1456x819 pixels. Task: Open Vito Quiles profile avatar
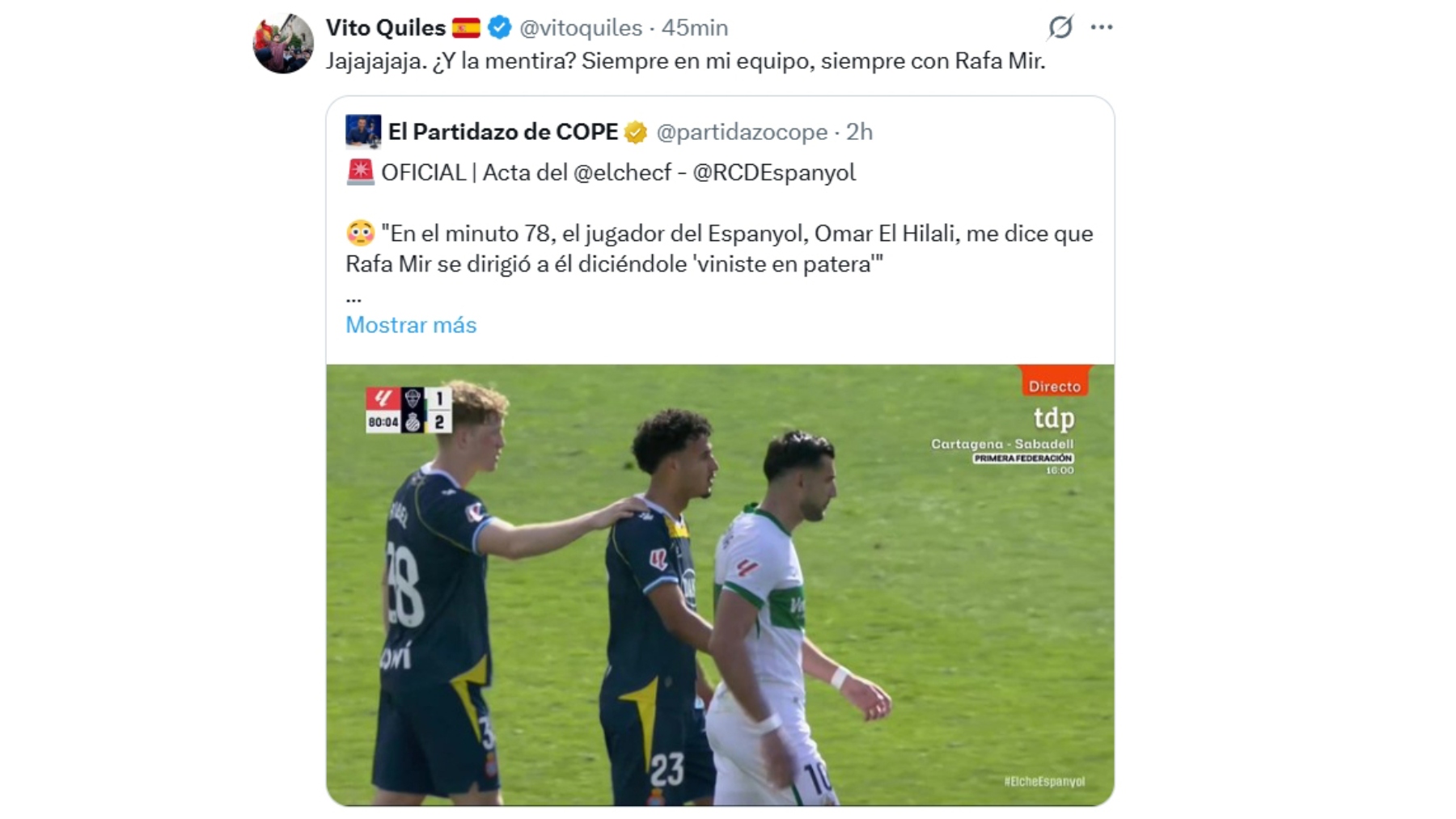pyautogui.click(x=283, y=44)
